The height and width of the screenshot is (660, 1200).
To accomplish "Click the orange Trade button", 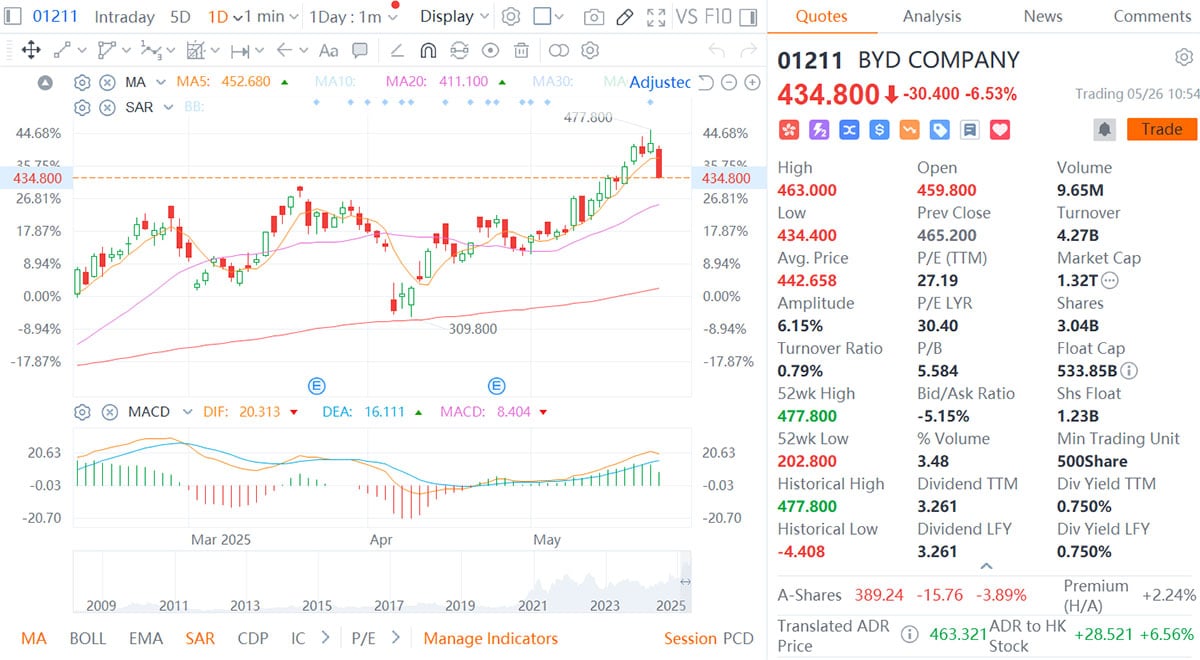I will coord(1162,129).
